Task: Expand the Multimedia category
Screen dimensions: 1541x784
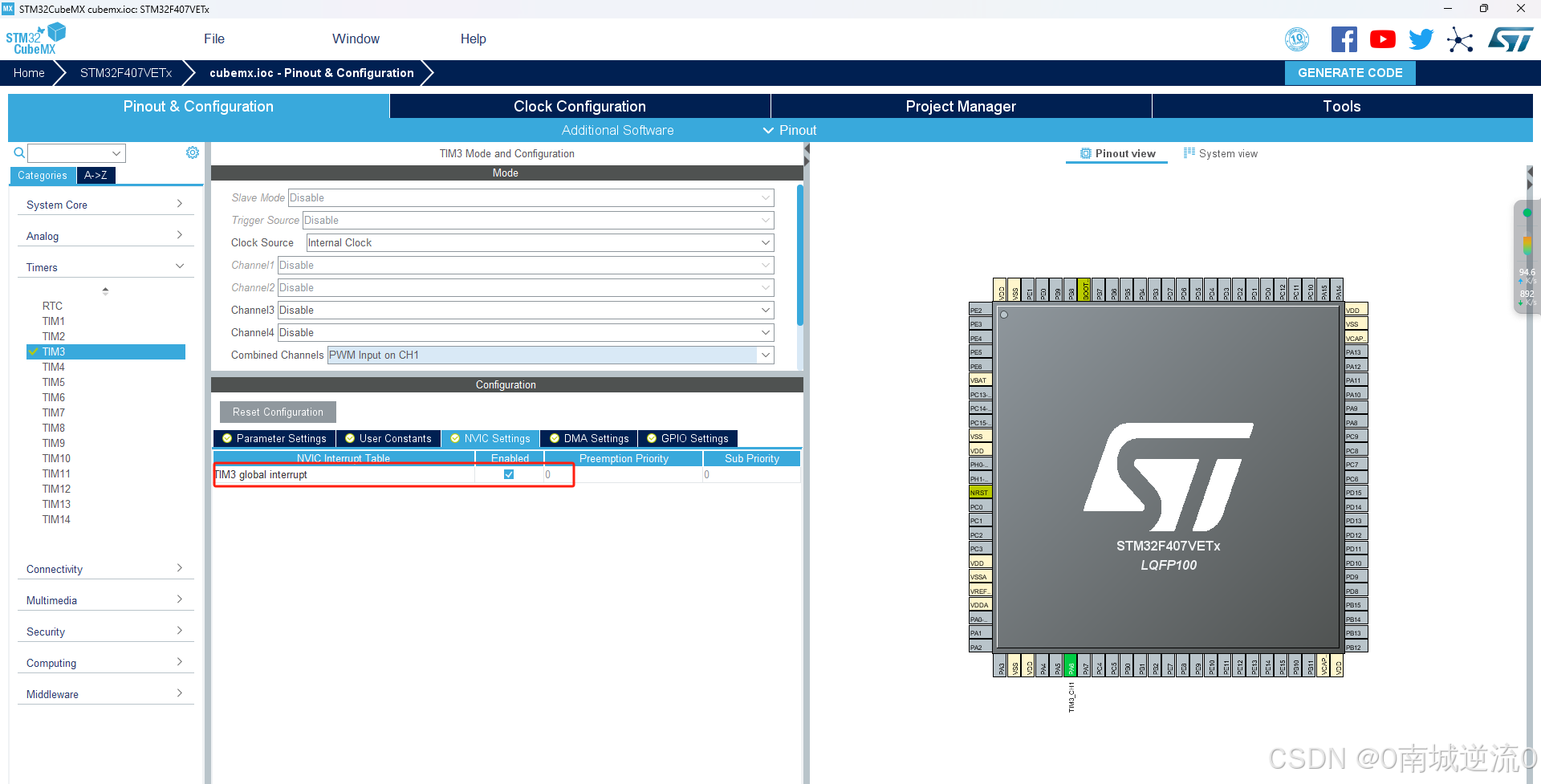Action: 105,600
